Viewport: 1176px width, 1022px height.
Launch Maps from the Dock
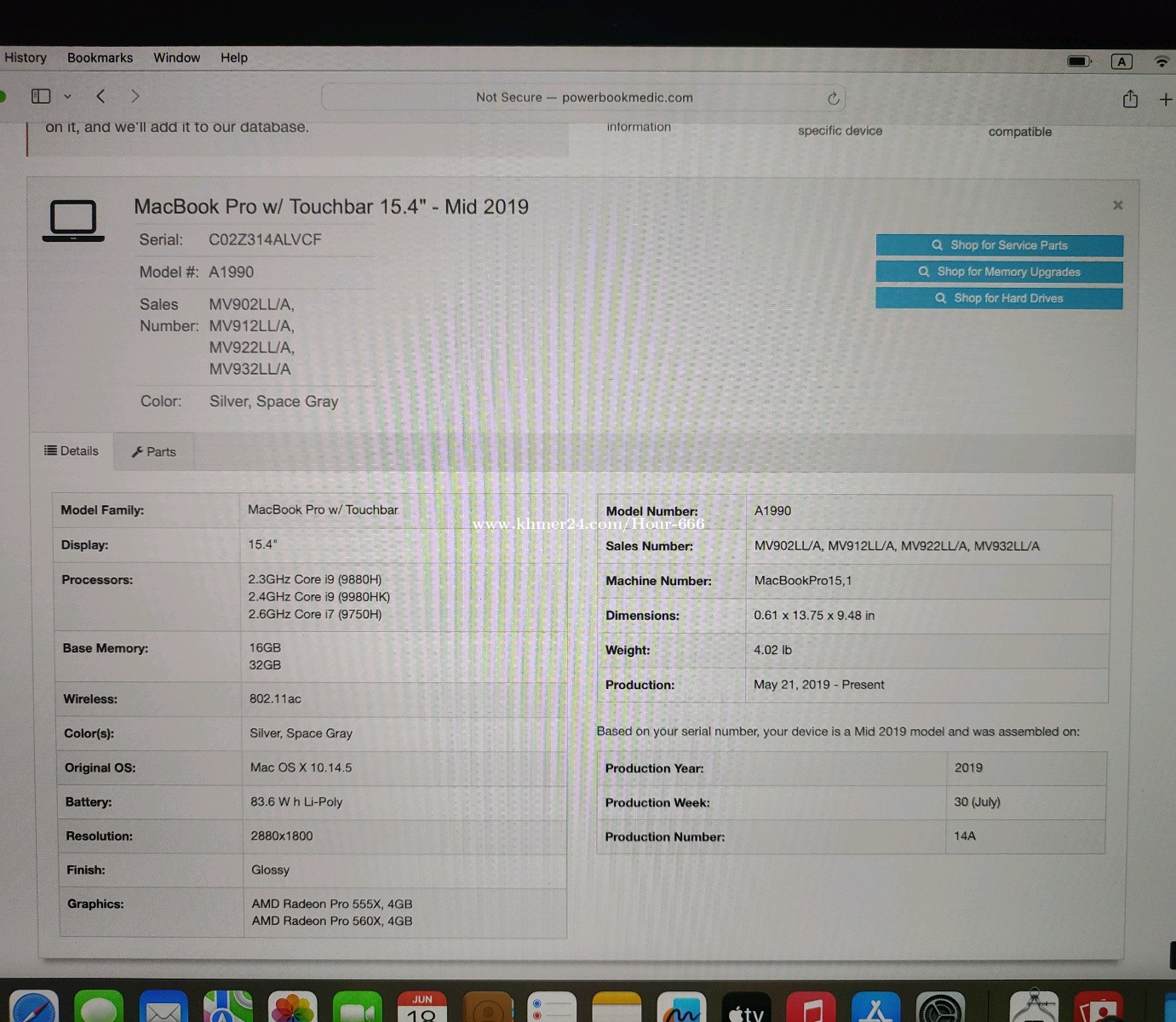[x=227, y=1007]
